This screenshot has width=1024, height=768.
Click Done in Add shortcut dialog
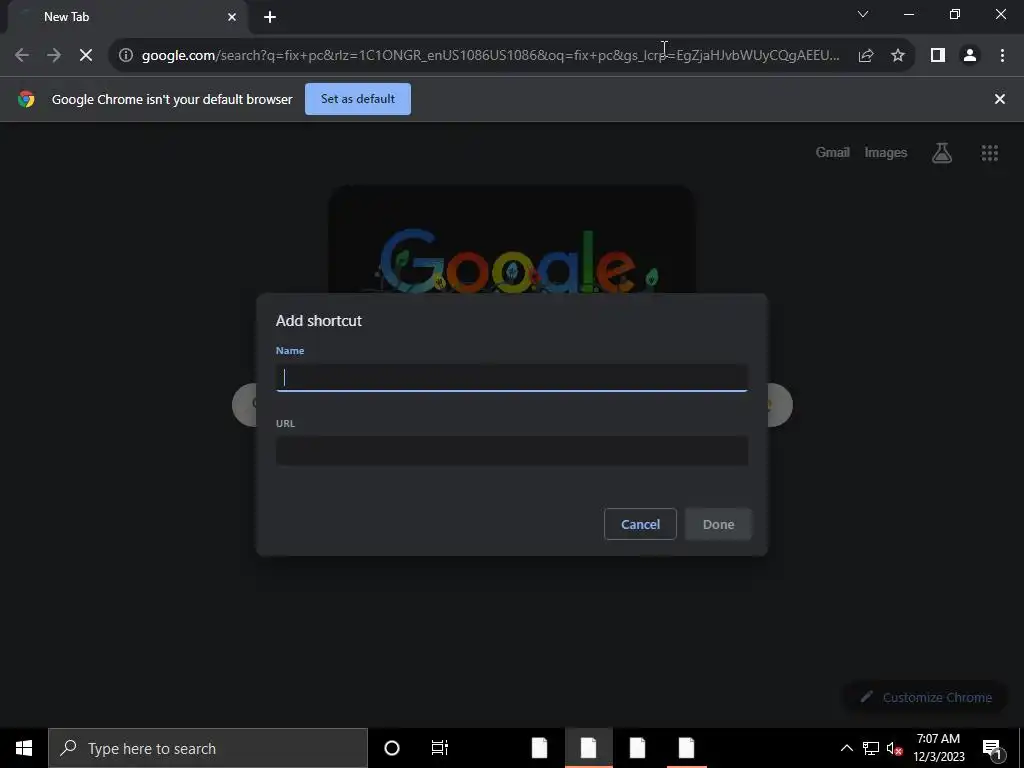click(x=718, y=524)
